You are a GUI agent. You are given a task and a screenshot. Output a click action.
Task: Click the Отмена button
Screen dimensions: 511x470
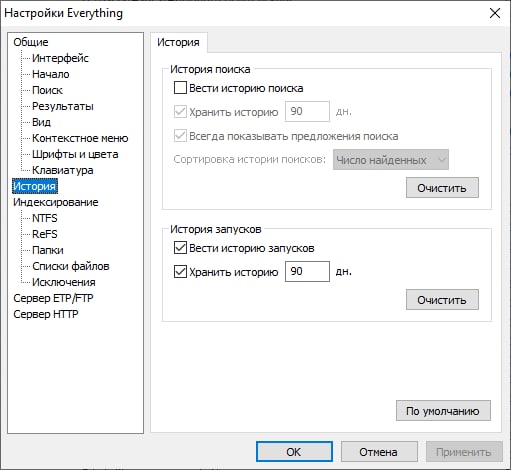coord(379,452)
